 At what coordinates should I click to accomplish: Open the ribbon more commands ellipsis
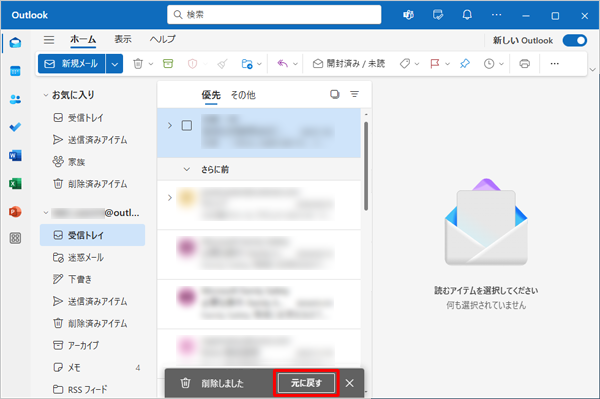click(554, 64)
